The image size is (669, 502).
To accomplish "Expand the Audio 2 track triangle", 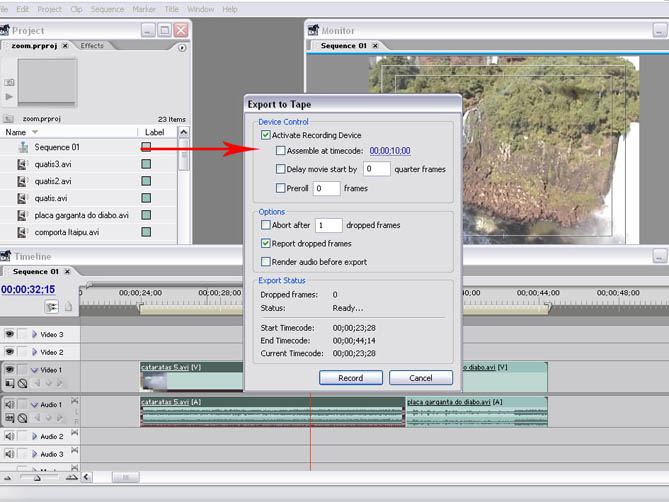I will (x=33, y=437).
